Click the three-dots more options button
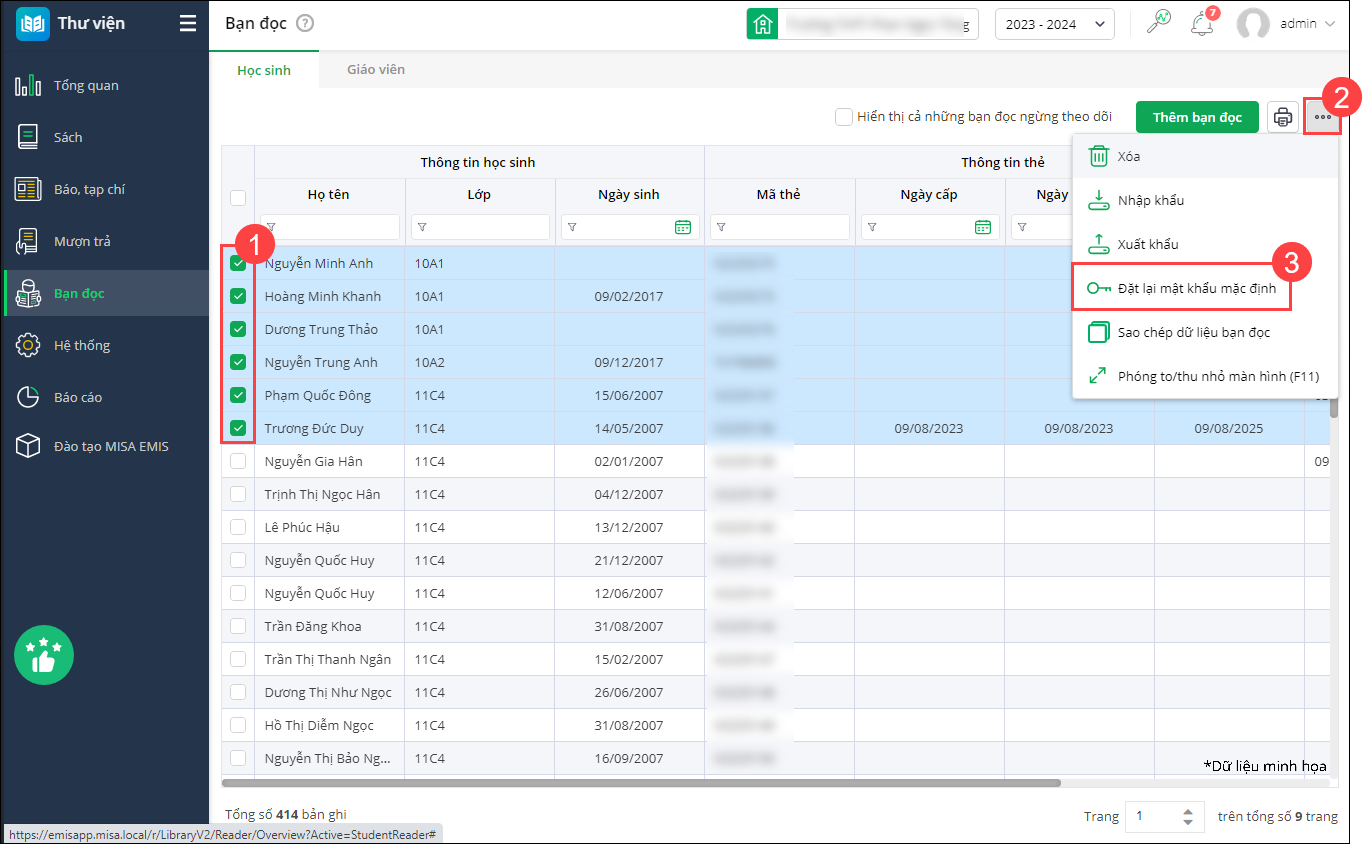 tap(1323, 117)
